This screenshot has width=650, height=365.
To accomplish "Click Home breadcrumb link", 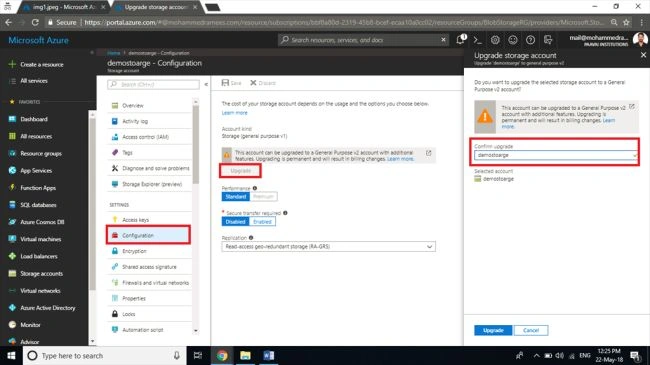I will coord(113,53).
